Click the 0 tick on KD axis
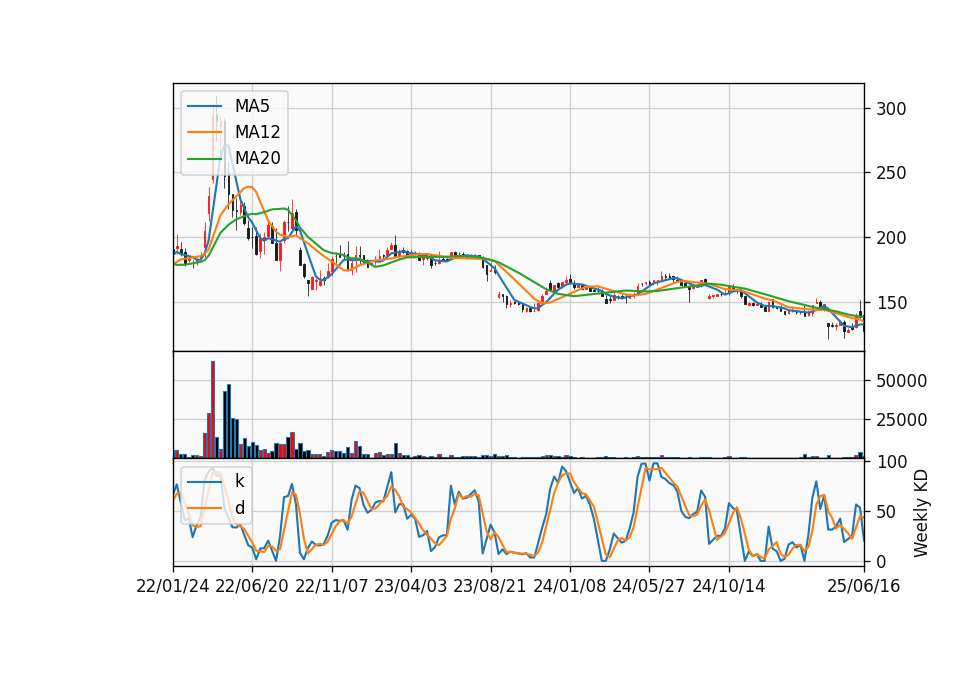Image resolution: width=960 pixels, height=690 pixels. click(881, 561)
